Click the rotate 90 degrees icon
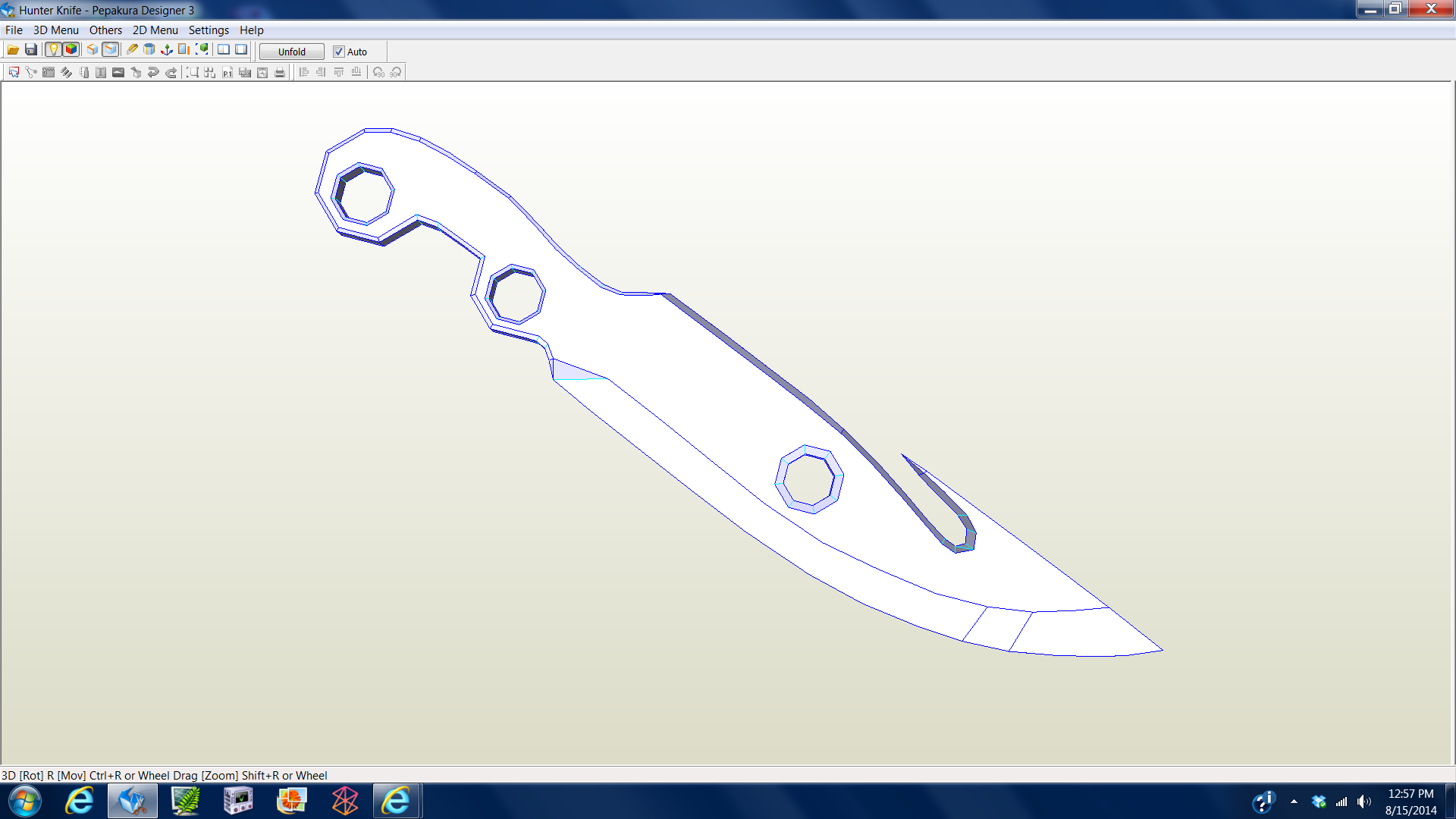 (x=378, y=72)
